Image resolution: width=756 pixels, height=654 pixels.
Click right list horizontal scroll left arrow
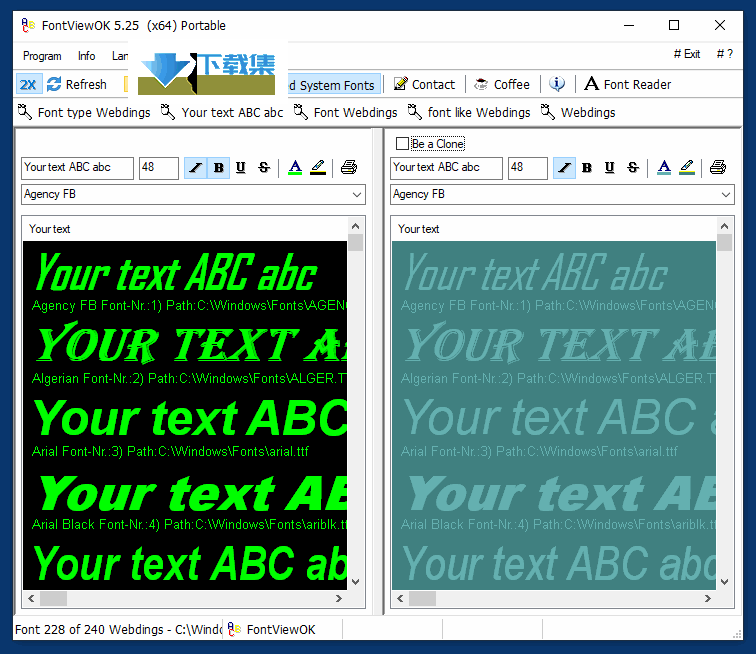pyautogui.click(x=400, y=599)
